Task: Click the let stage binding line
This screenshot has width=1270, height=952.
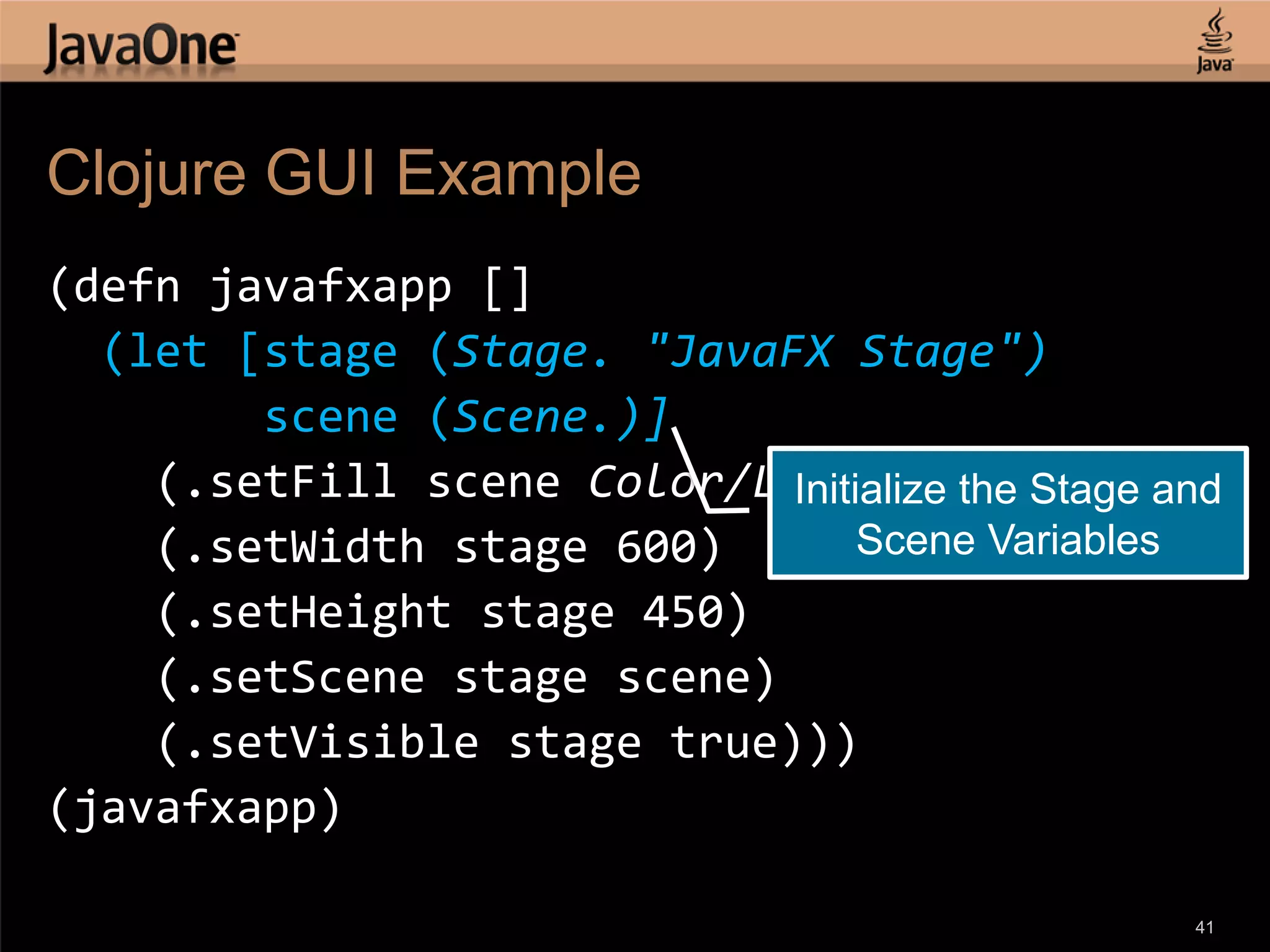Action: pyautogui.click(x=575, y=353)
